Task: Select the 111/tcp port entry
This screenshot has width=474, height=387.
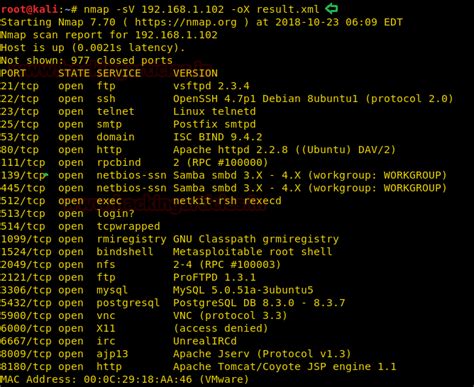Action: 23,163
